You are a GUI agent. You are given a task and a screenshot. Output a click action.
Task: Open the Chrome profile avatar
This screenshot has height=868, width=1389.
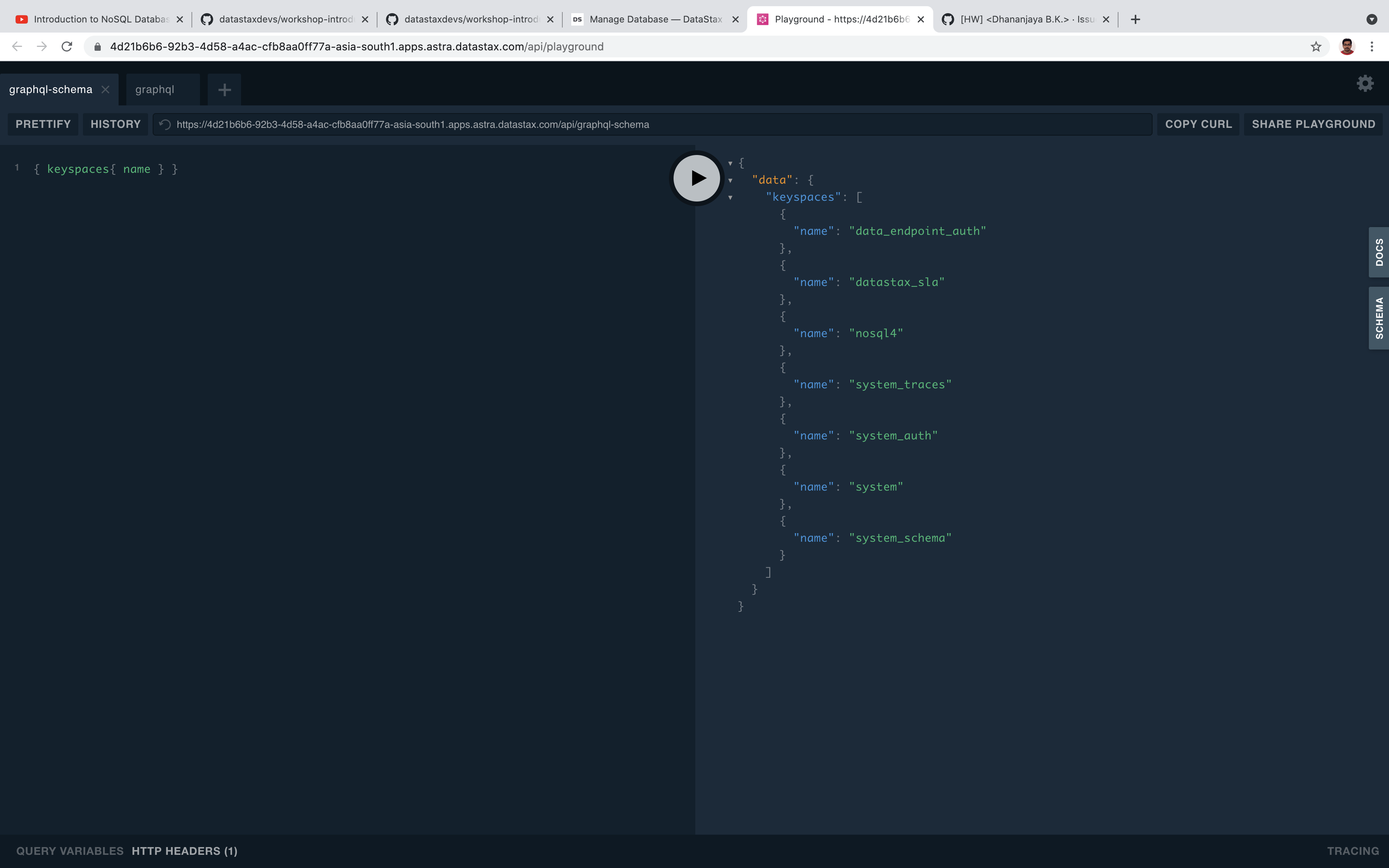coord(1347,46)
